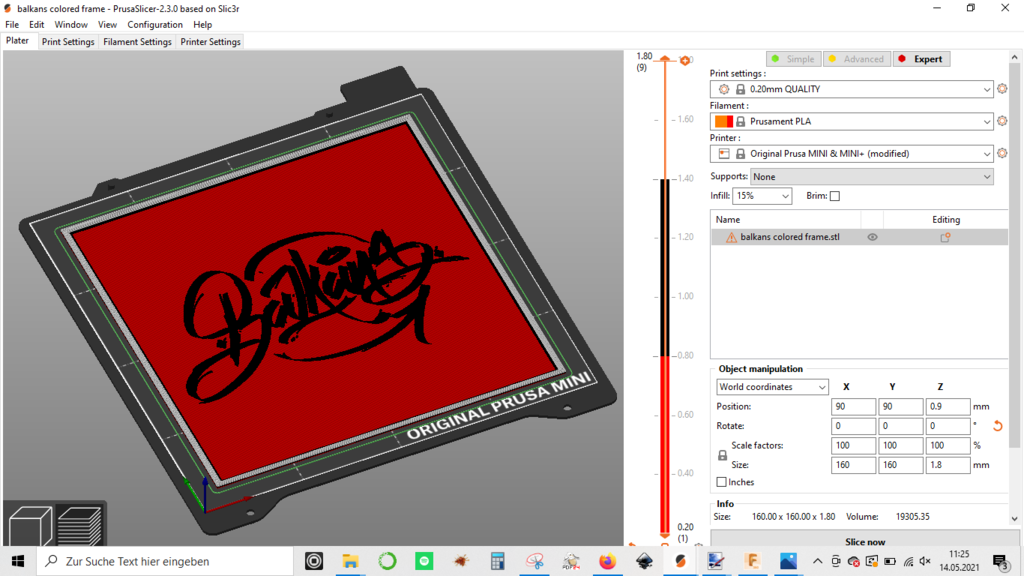Click the reset rotation arrow icon
The image size is (1024, 576).
point(998,426)
